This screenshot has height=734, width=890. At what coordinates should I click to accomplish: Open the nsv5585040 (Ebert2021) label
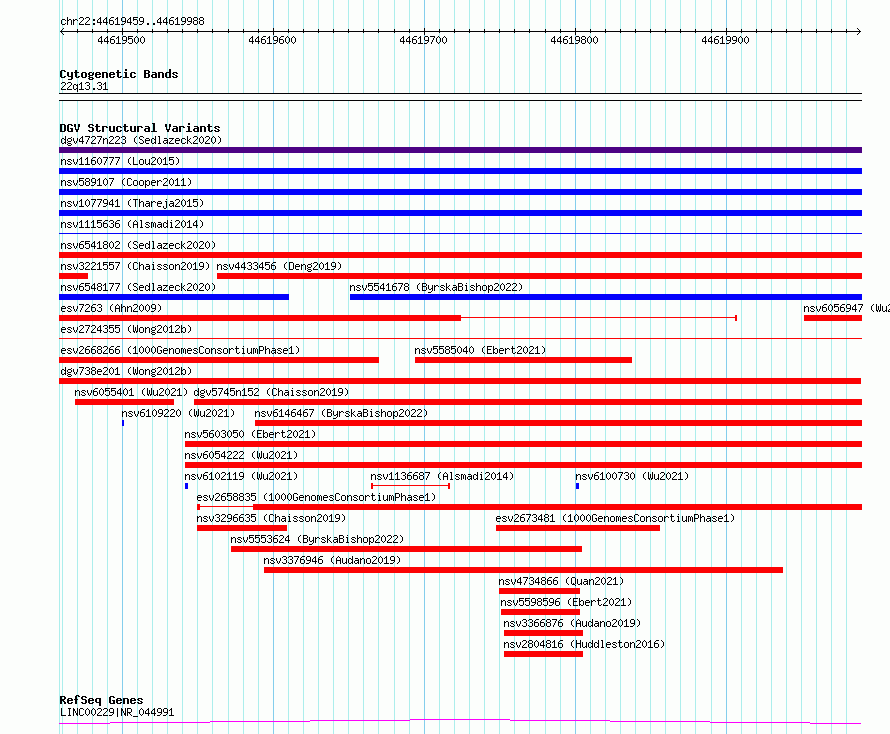(480, 350)
